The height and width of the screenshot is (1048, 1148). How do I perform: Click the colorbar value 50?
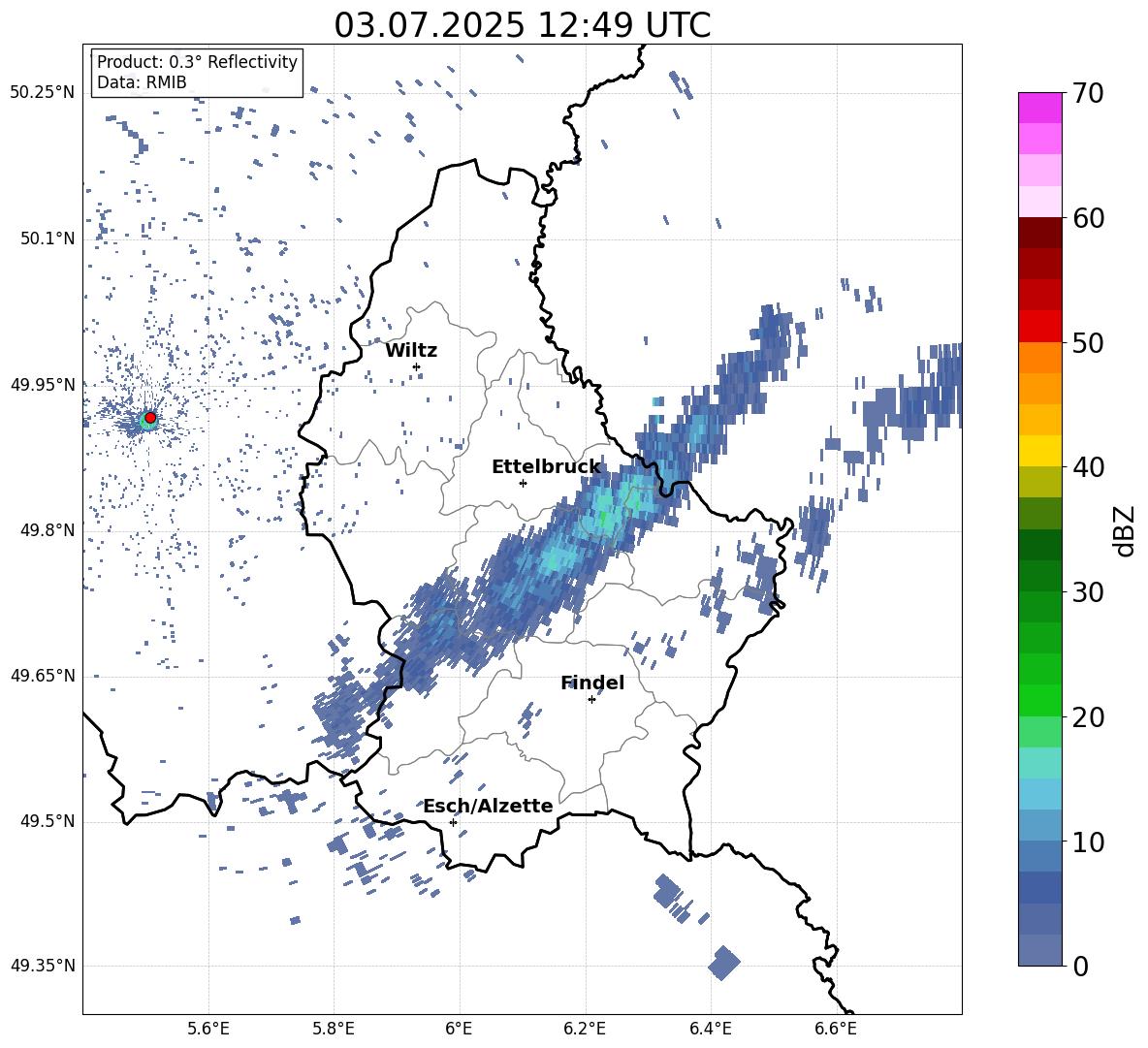pyautogui.click(x=1088, y=342)
